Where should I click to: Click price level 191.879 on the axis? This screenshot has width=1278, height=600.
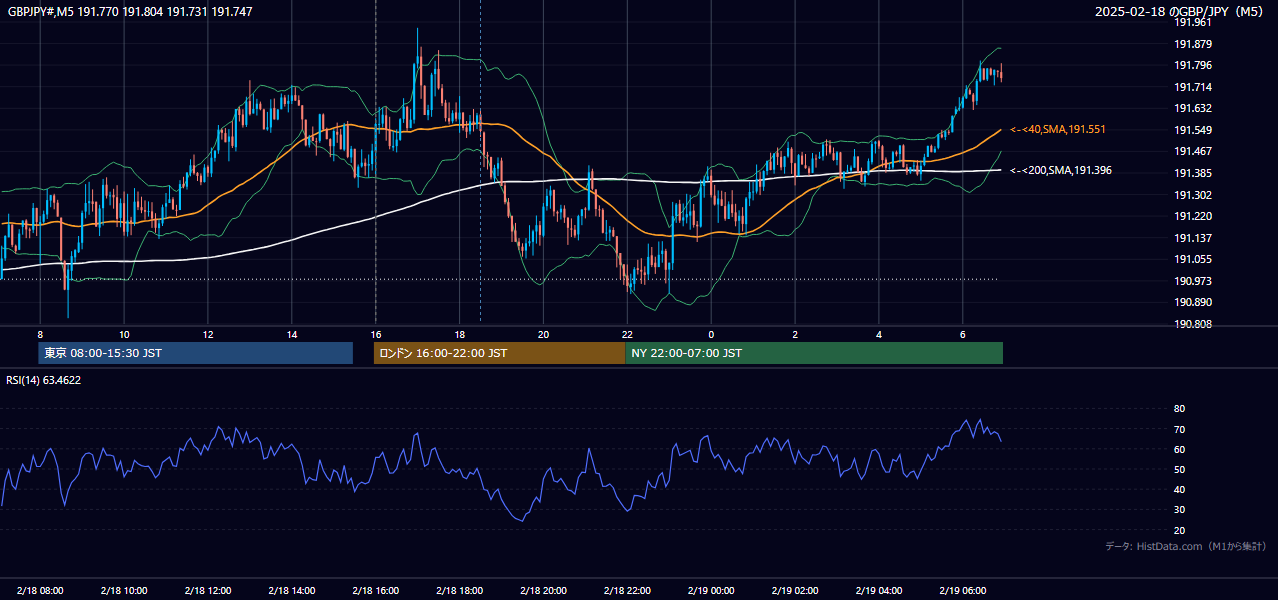click(1193, 44)
